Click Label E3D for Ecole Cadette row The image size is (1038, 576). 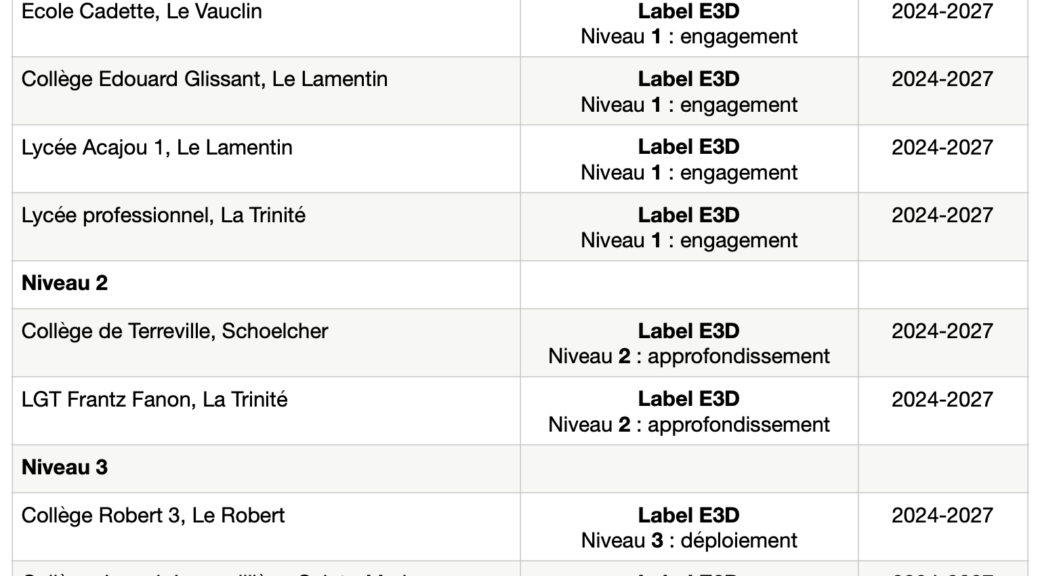[x=688, y=11]
